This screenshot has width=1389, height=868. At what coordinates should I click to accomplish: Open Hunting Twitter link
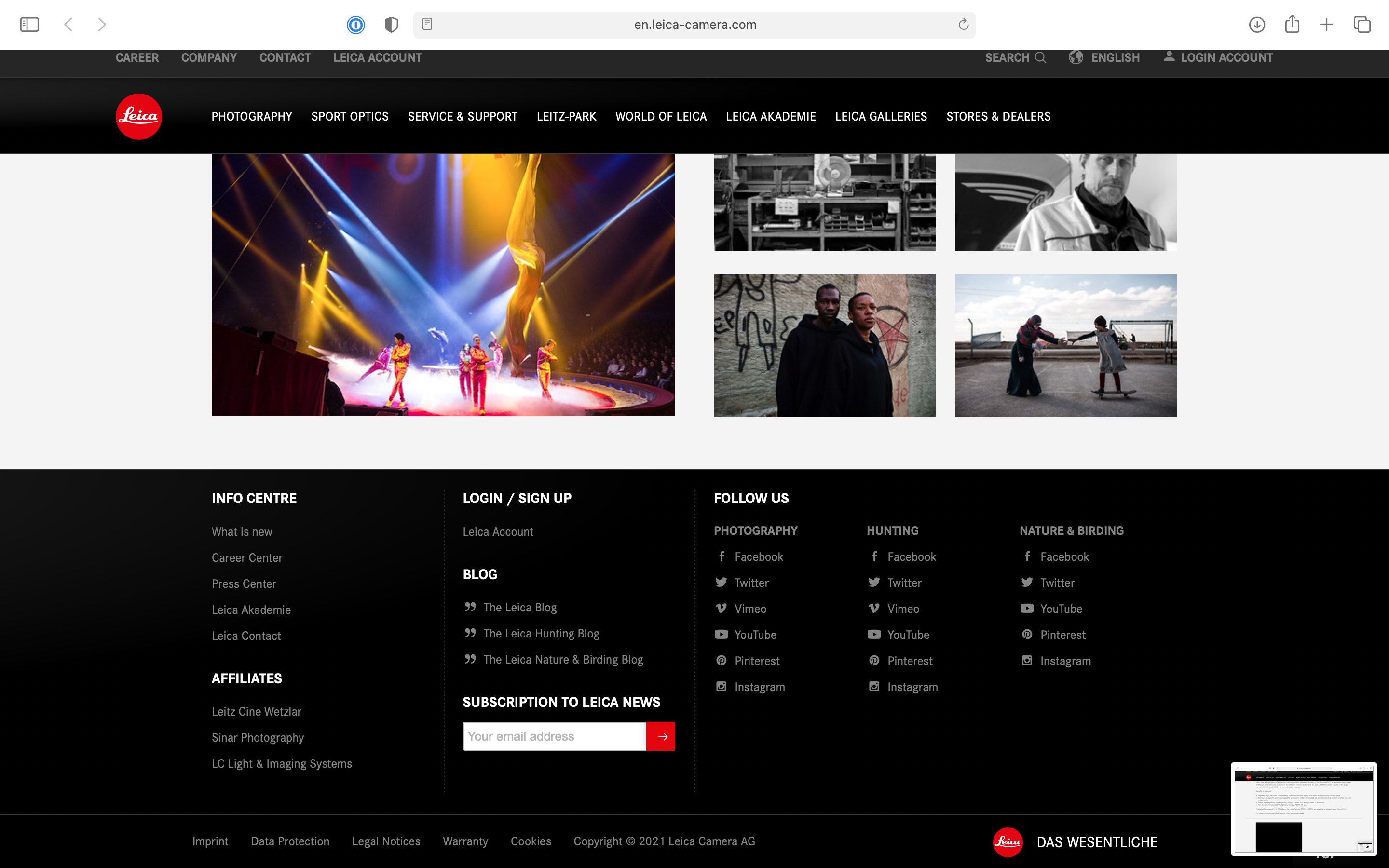point(895,583)
